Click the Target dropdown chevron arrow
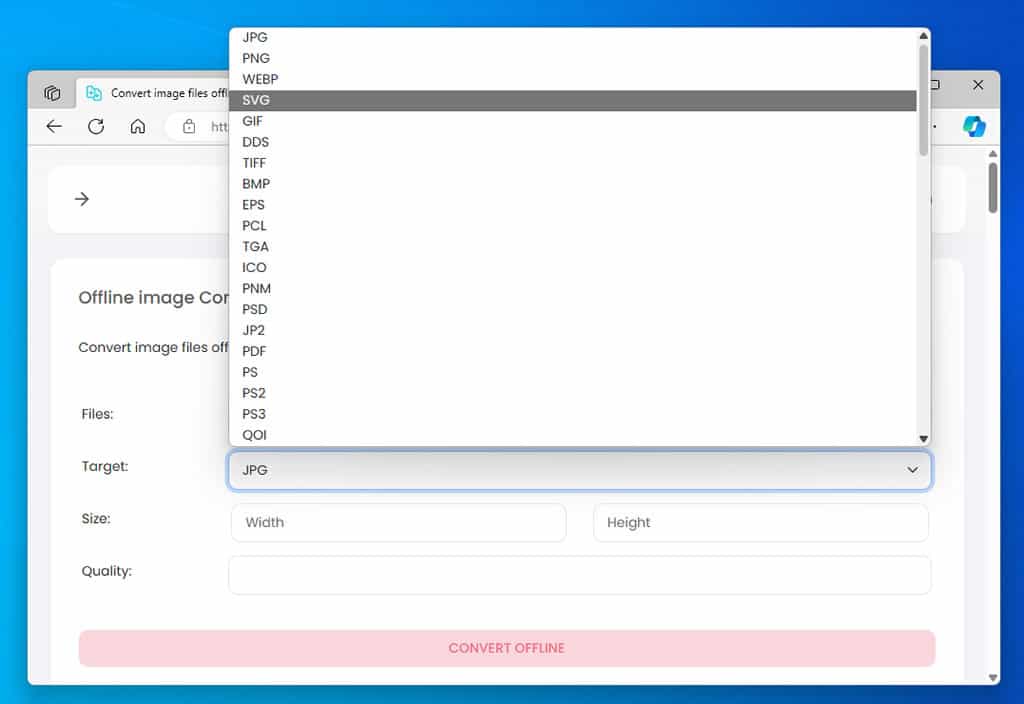 pos(912,470)
